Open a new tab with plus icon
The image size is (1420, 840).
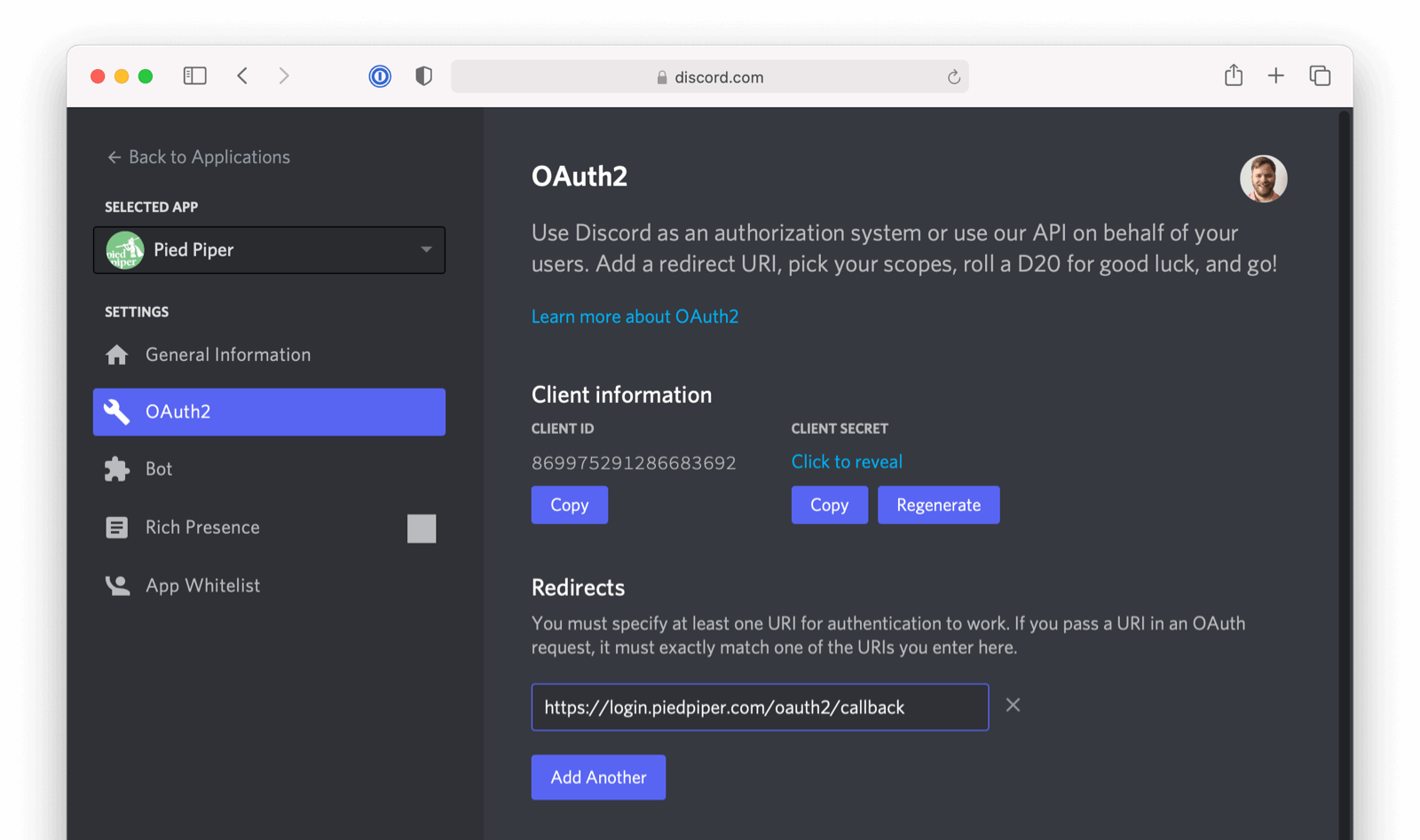[1276, 76]
